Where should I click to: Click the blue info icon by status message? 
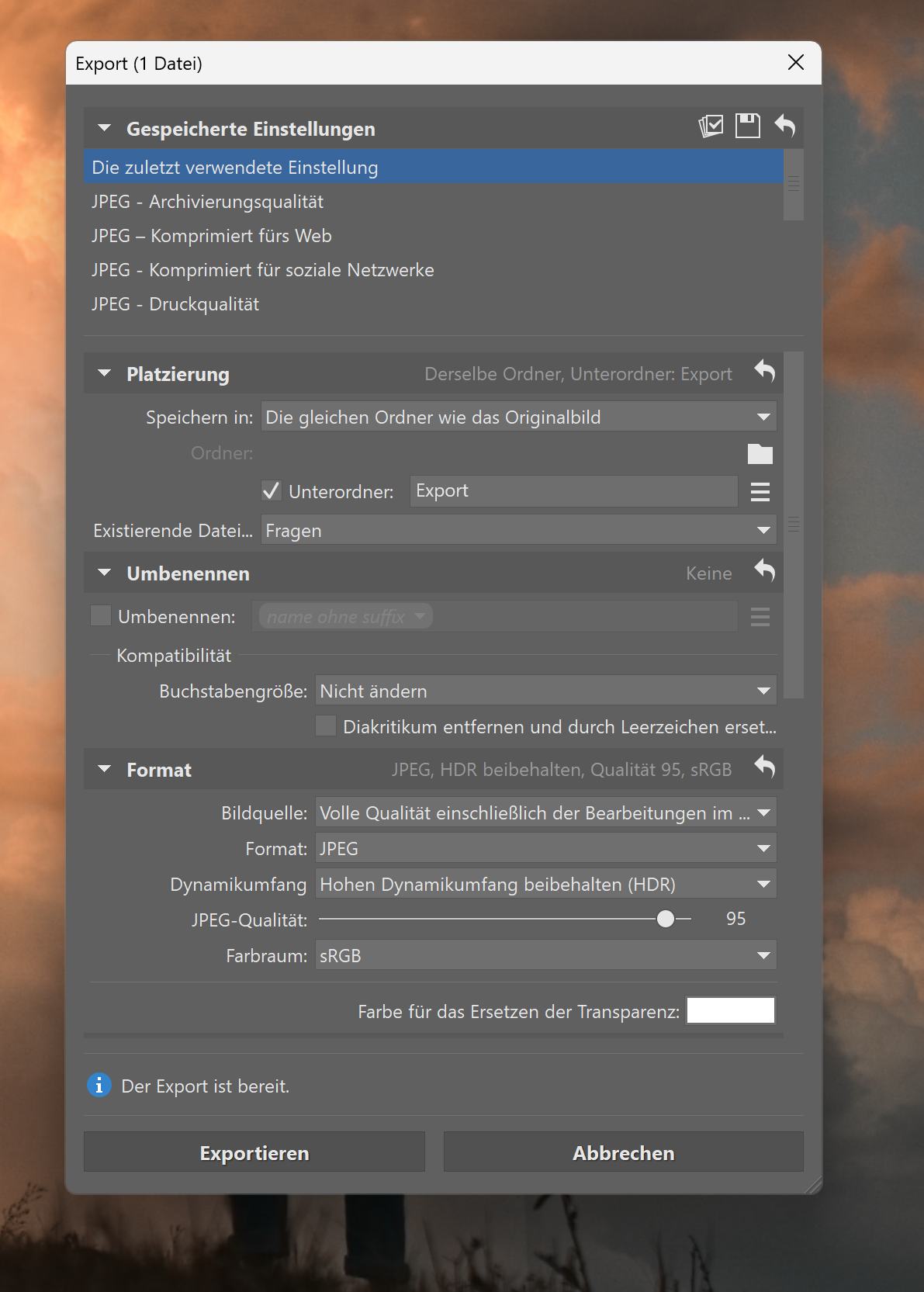99,1085
